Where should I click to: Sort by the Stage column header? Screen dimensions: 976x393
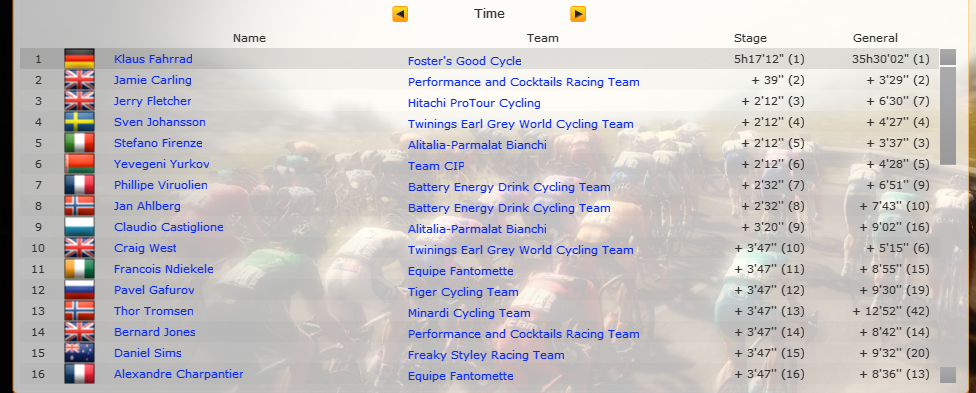(750, 38)
